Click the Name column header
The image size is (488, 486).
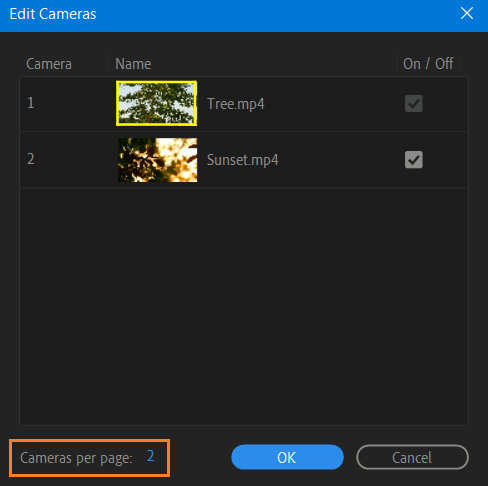point(133,64)
